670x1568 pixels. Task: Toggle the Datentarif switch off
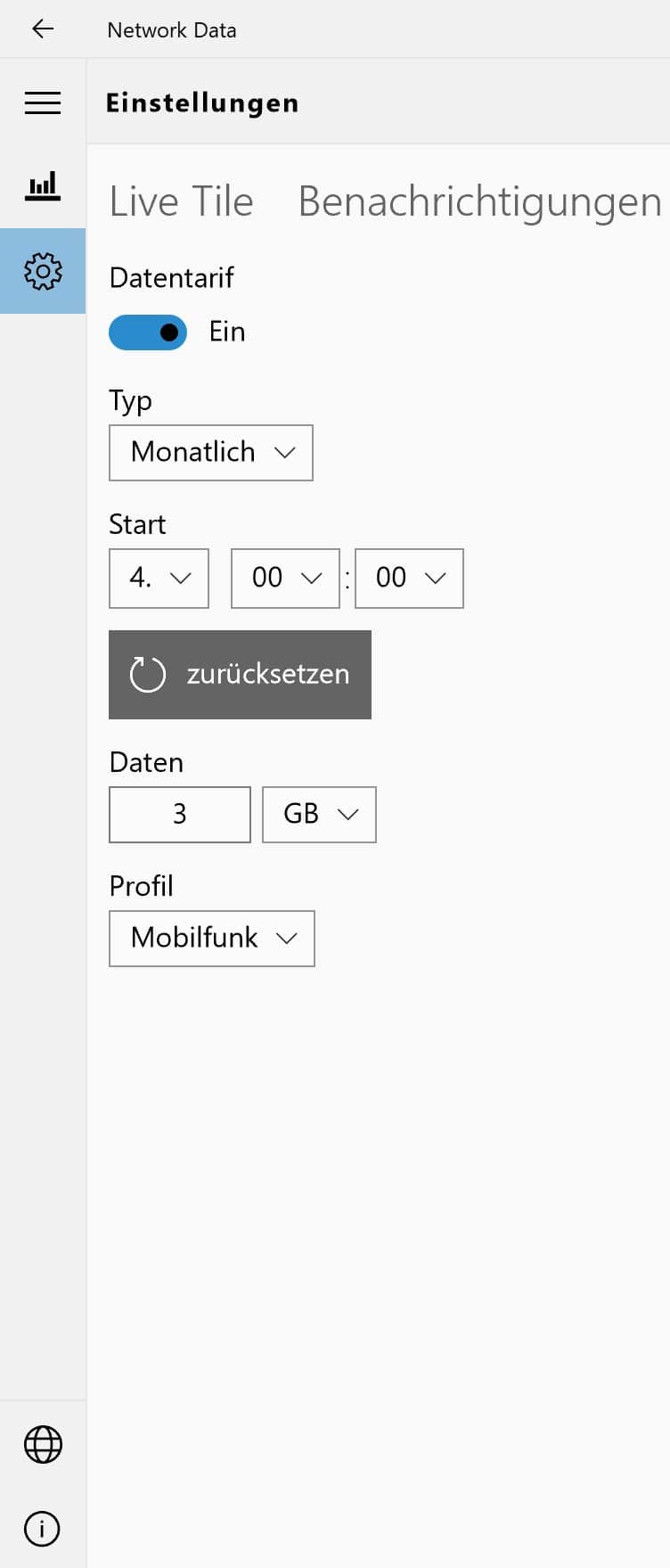pos(148,332)
